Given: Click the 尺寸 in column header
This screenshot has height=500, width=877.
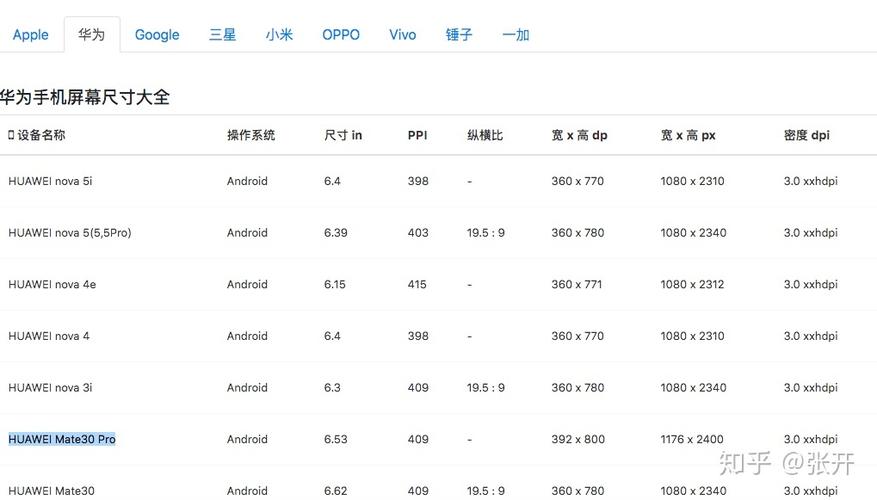Looking at the screenshot, I should pyautogui.click(x=343, y=135).
